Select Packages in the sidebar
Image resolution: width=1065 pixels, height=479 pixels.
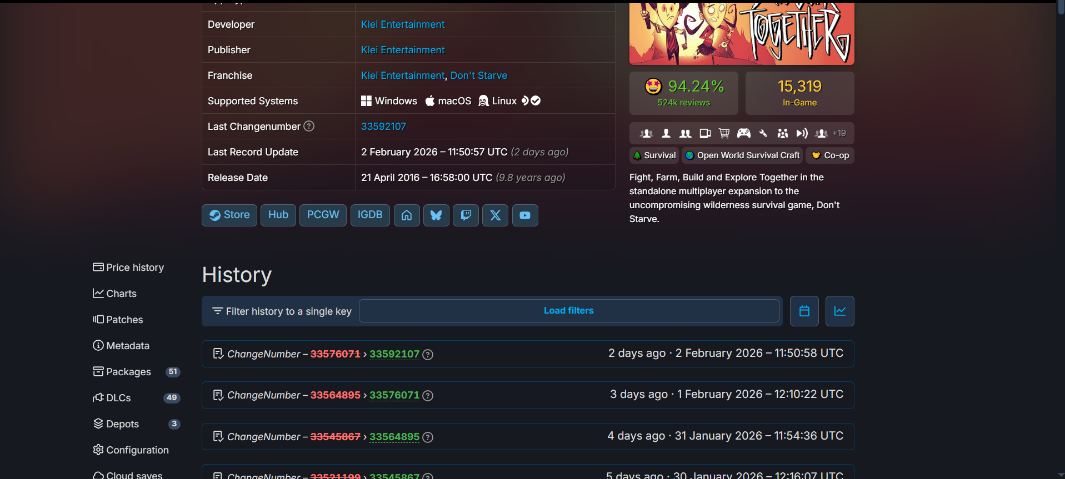pyautogui.click(x=128, y=372)
